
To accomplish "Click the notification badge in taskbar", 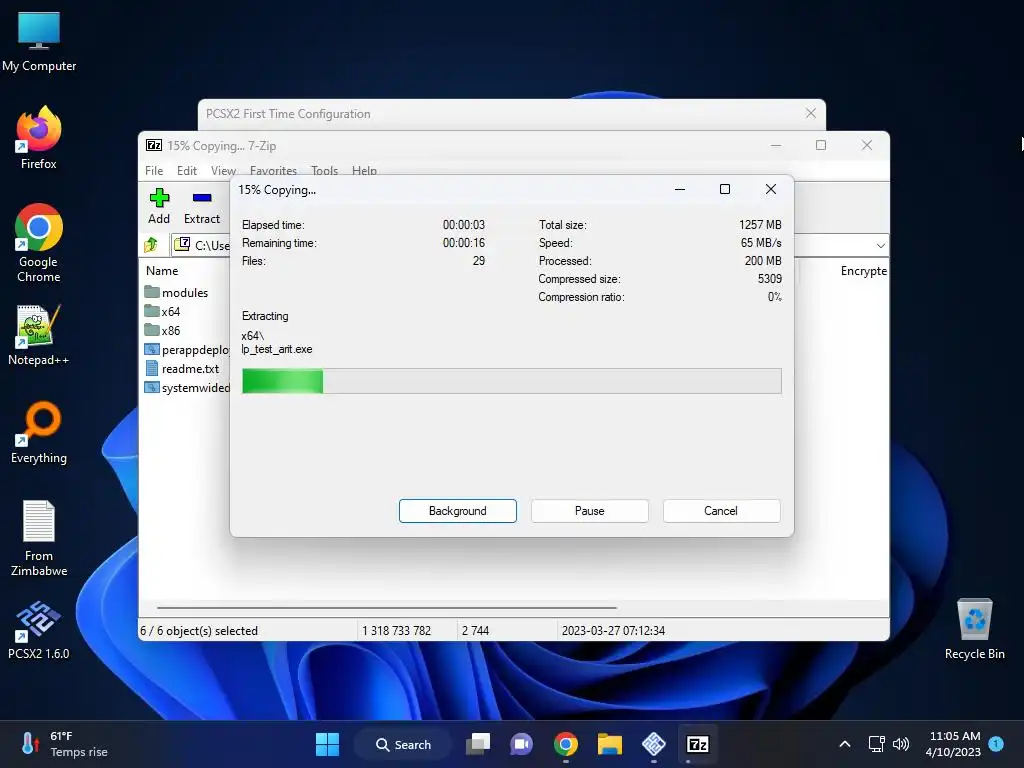I will pyautogui.click(x=996, y=743).
